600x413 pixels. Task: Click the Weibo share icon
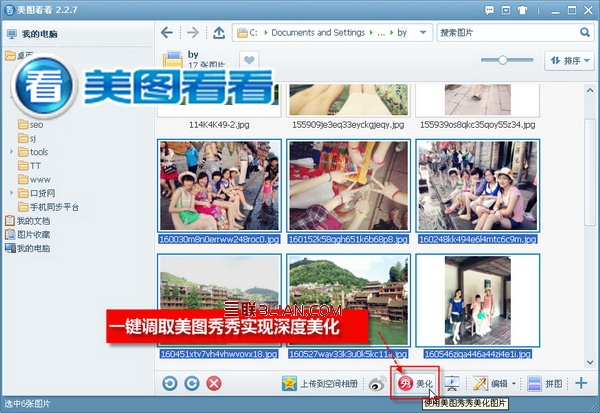coord(377,384)
